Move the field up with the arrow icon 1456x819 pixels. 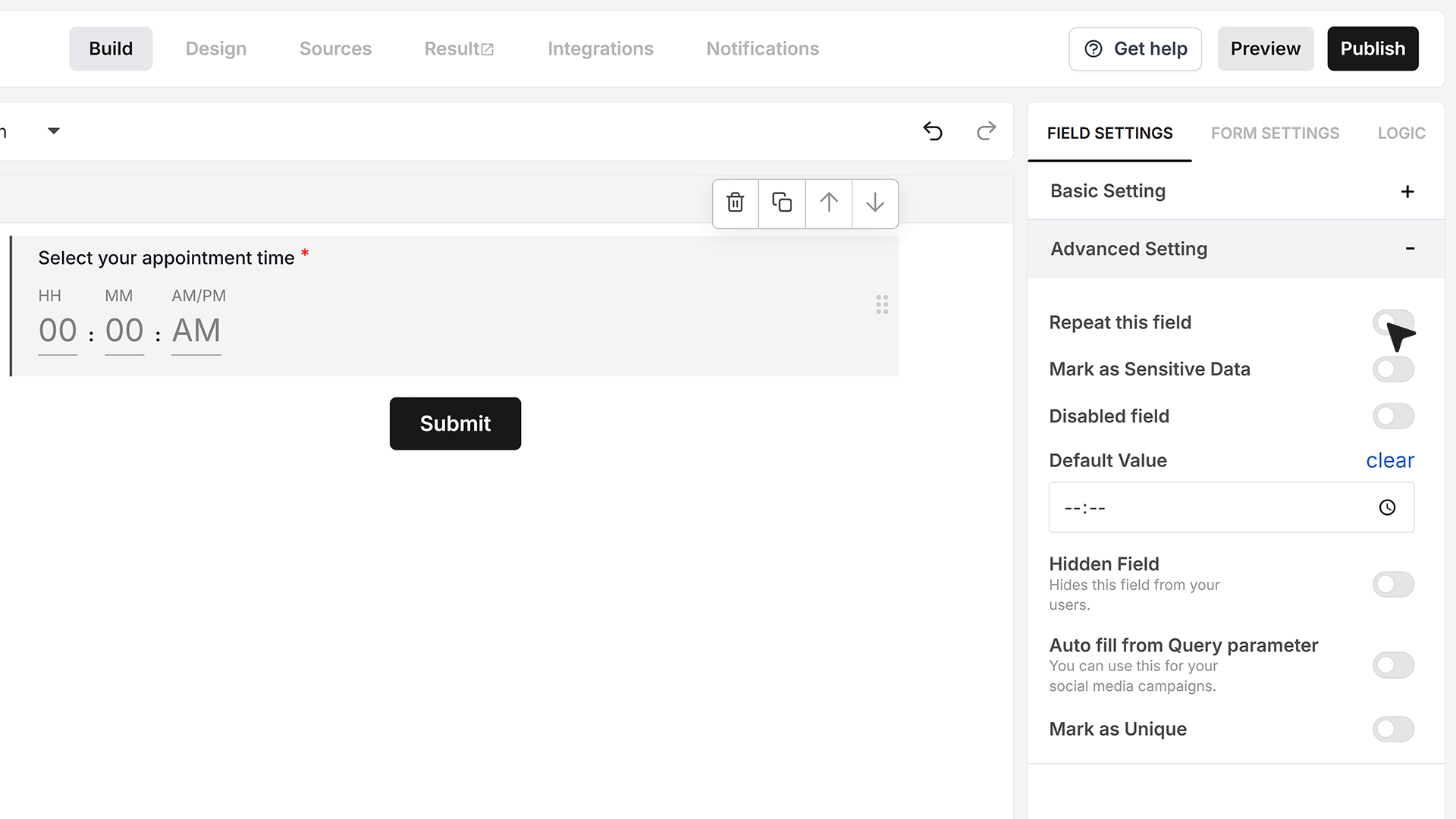click(x=829, y=202)
